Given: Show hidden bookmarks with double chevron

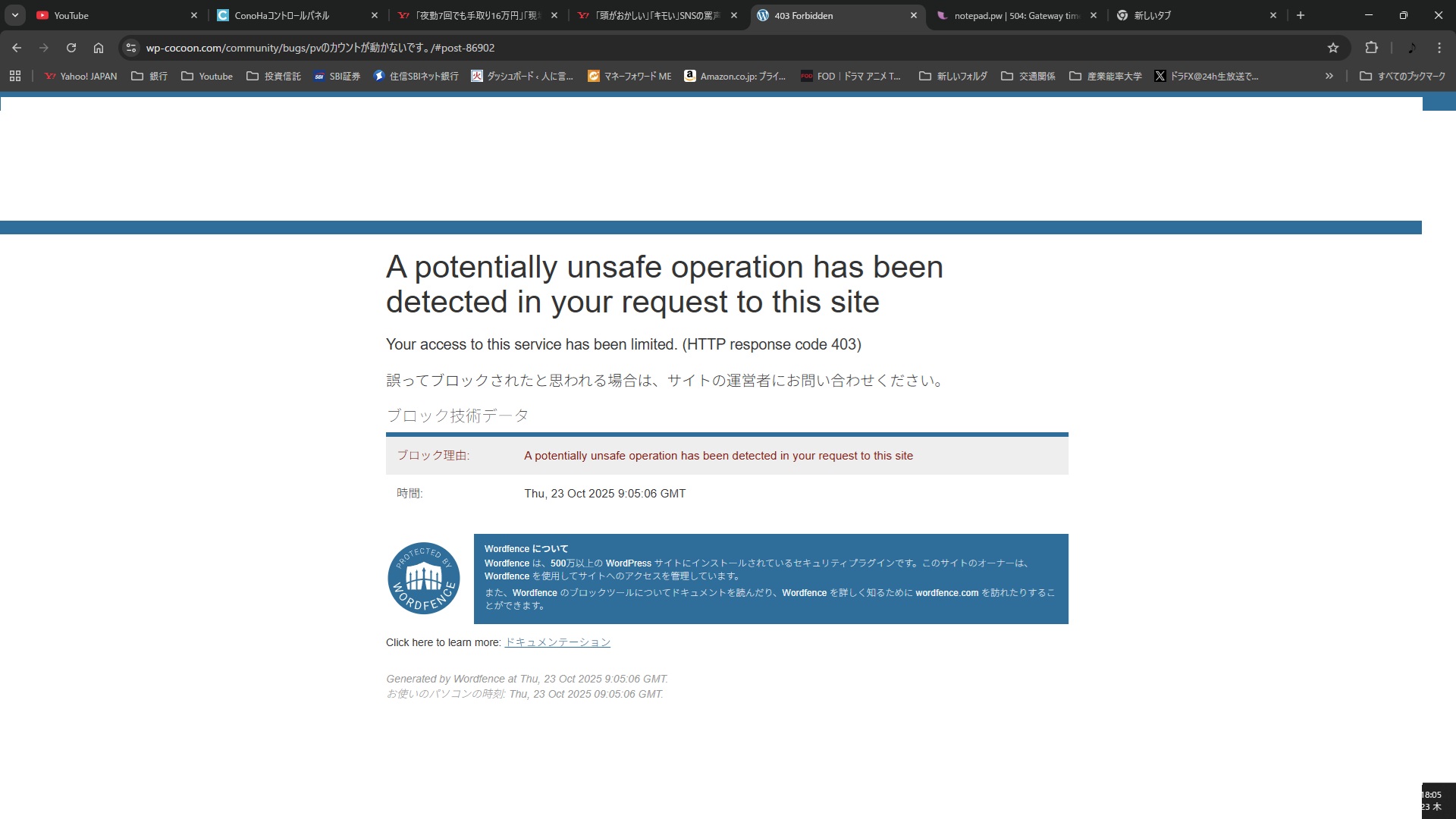Looking at the screenshot, I should coord(1329,76).
